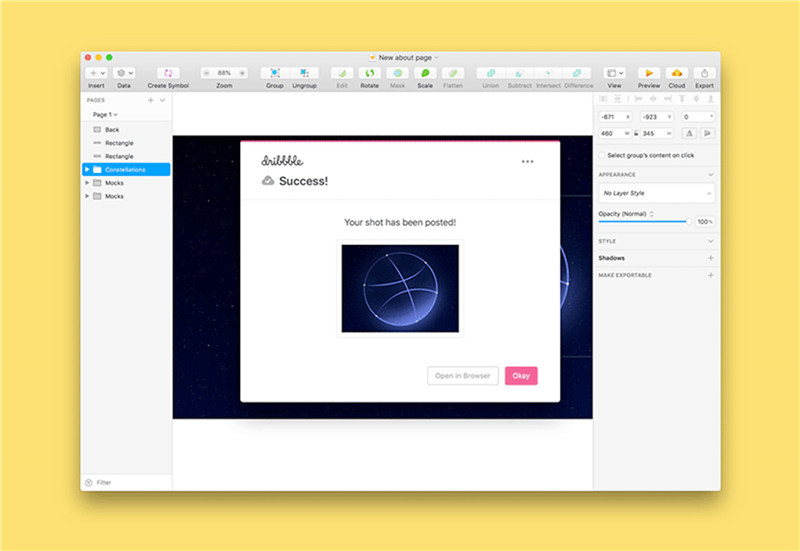Expand the Constellations group triangle

pos(87,169)
